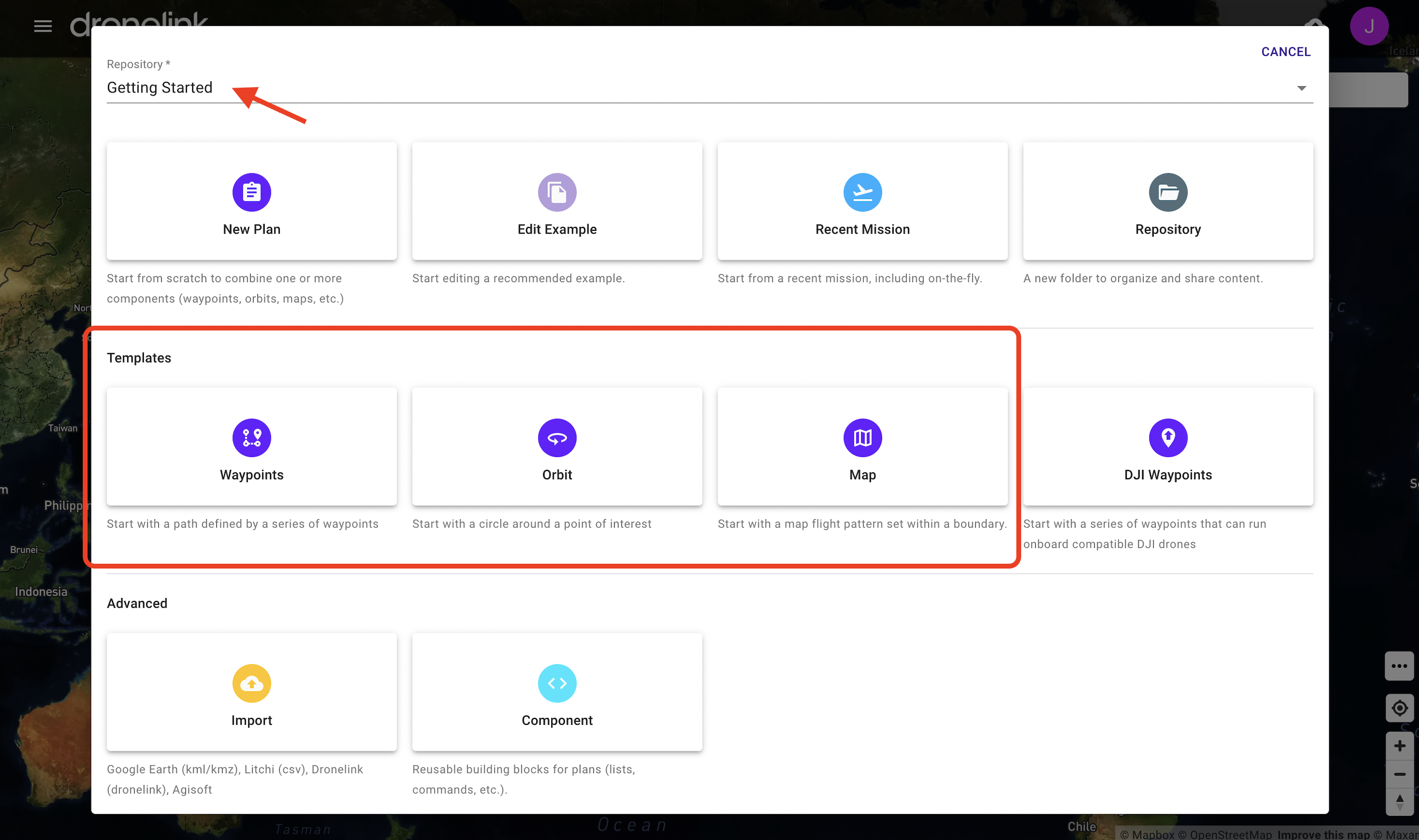The image size is (1419, 840).
Task: Open the Getting Started repository selector
Action: click(x=710, y=88)
